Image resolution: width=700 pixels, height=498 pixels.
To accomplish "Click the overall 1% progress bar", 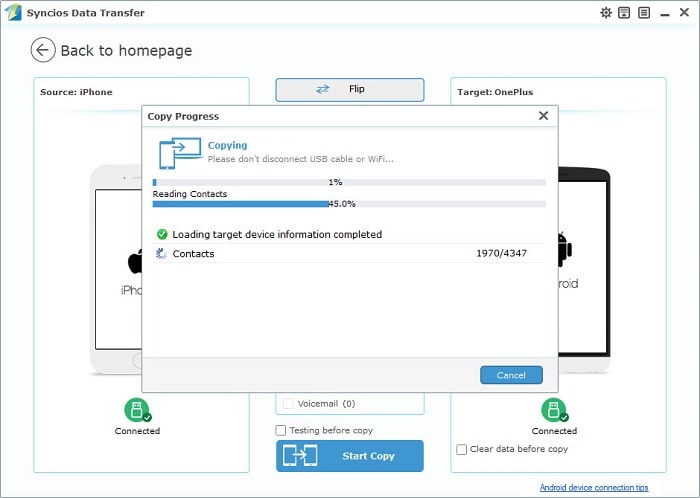I will (x=349, y=182).
